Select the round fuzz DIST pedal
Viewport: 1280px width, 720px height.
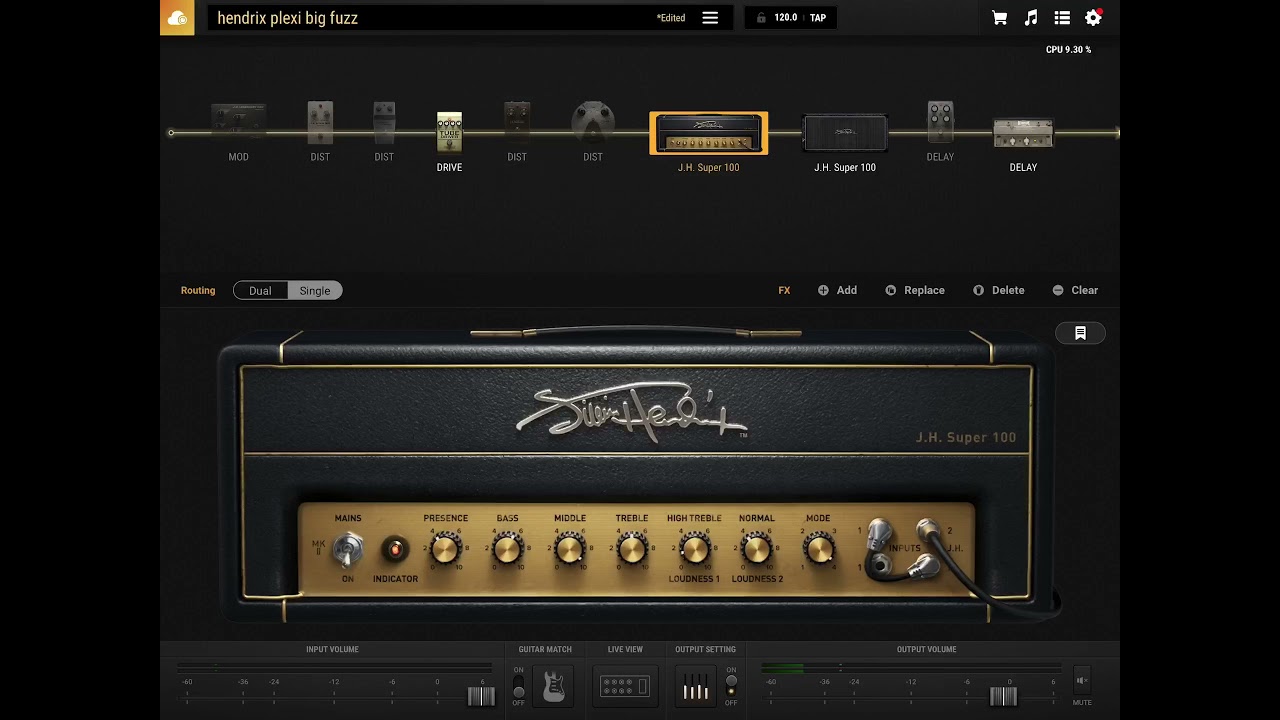pyautogui.click(x=593, y=123)
